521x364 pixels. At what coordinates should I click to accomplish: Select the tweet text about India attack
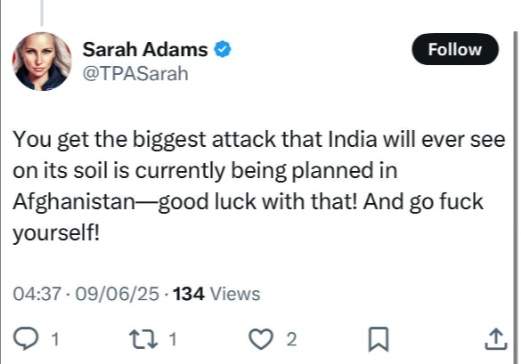pyautogui.click(x=259, y=186)
